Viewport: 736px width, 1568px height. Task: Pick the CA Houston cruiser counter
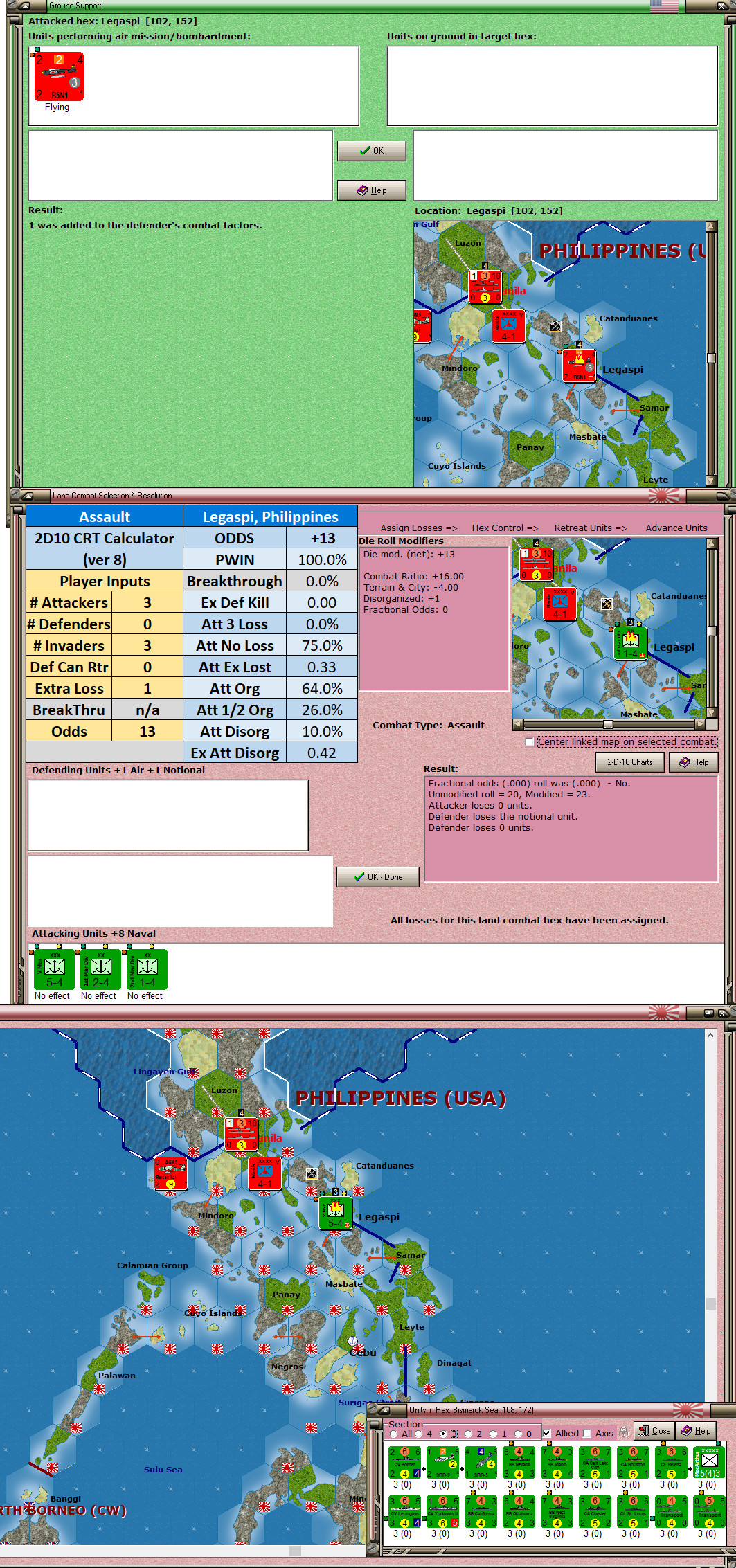(634, 1462)
